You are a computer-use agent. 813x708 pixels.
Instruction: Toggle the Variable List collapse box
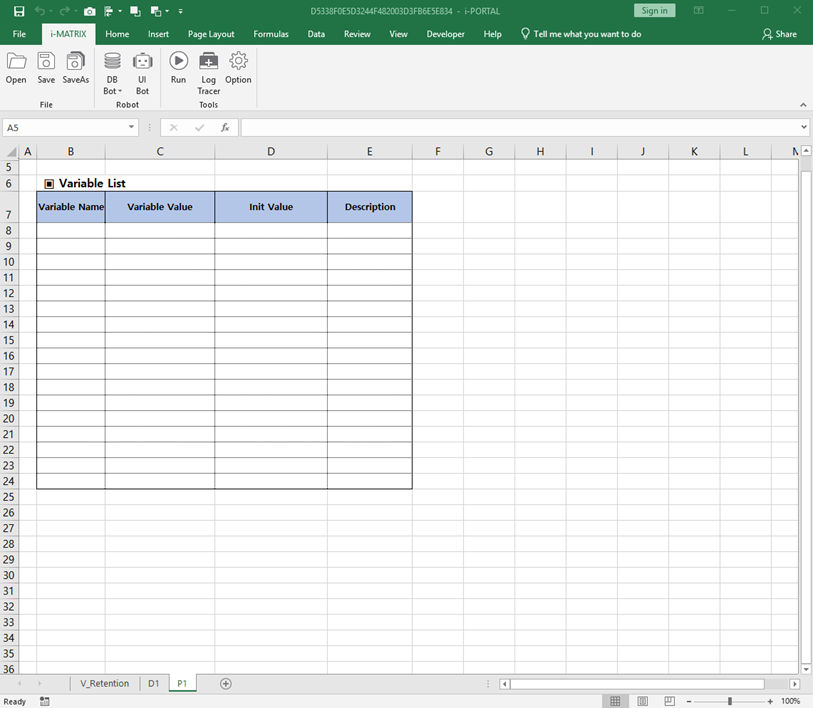coord(48,183)
